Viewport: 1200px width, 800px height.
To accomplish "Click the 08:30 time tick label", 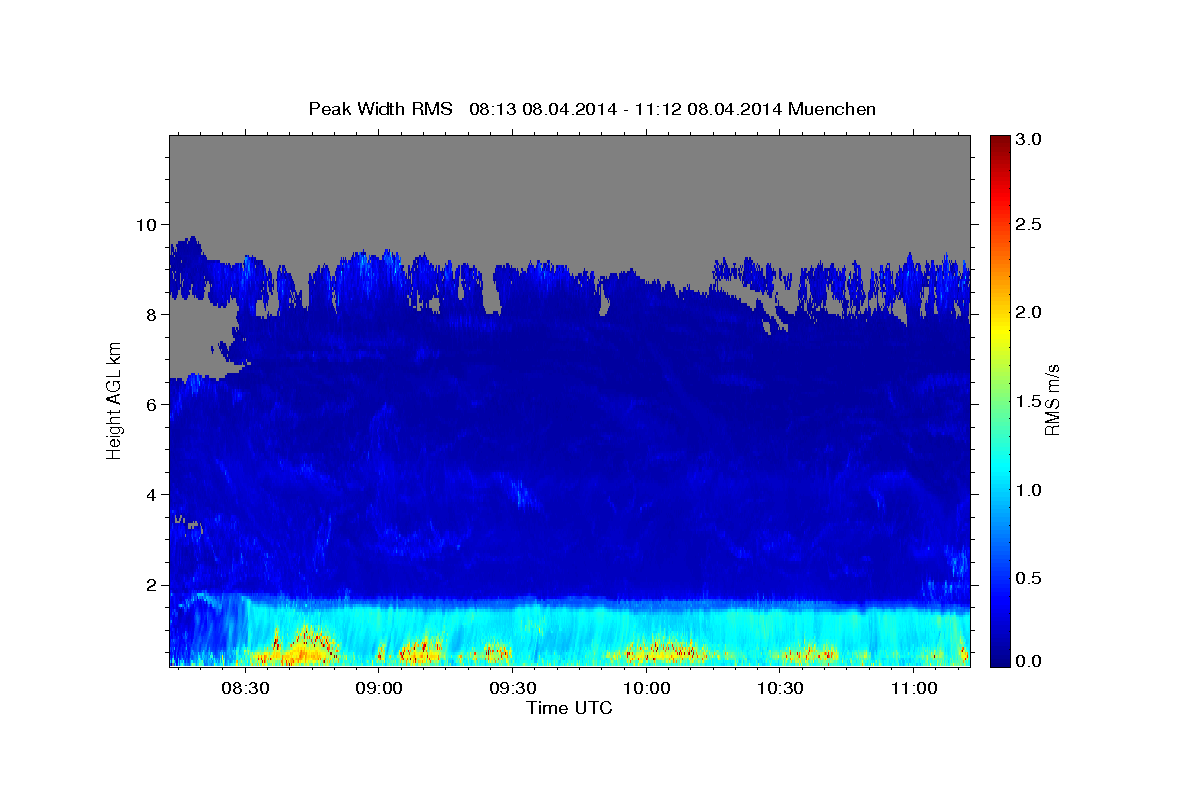I will pos(246,688).
